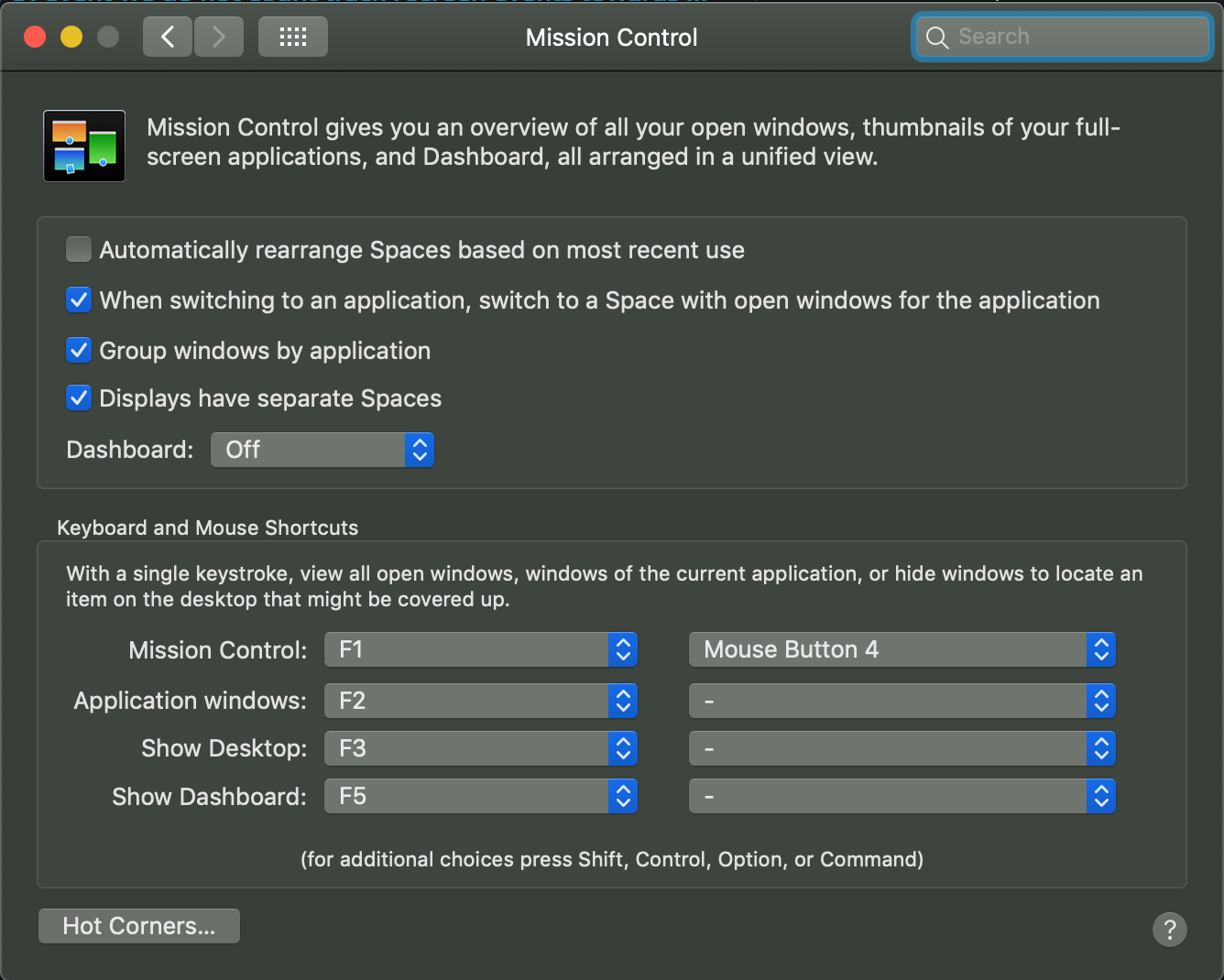This screenshot has height=980, width=1224.
Task: Click the Mission Control: shortcut label
Action: (x=218, y=650)
